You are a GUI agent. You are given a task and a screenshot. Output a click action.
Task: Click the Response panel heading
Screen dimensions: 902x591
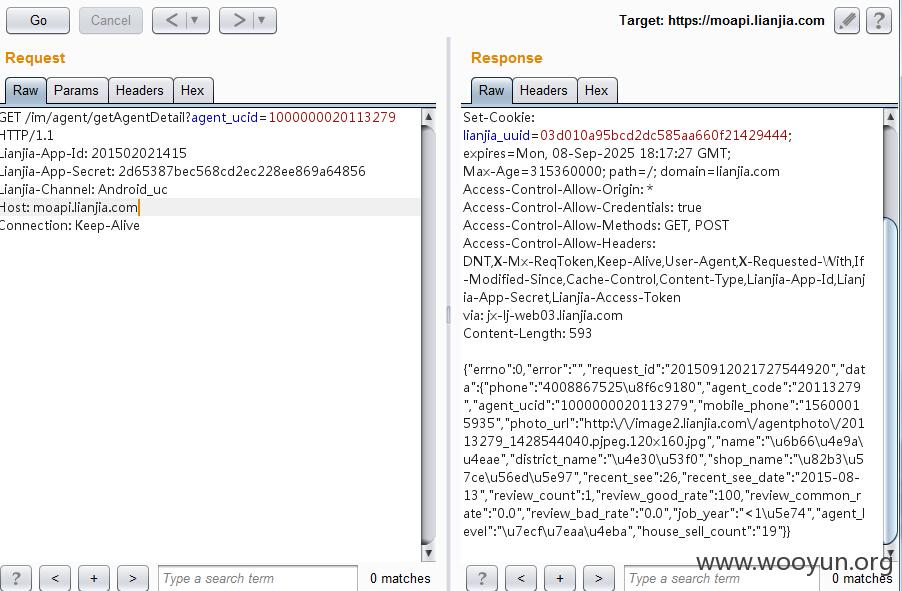507,58
